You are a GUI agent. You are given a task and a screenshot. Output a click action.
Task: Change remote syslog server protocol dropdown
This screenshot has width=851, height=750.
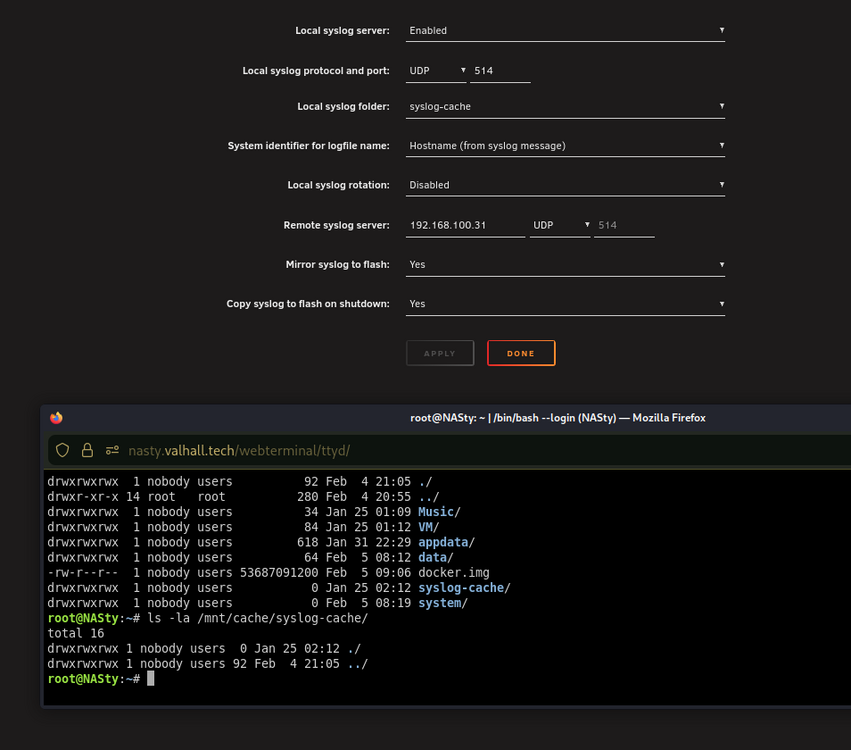tap(560, 225)
